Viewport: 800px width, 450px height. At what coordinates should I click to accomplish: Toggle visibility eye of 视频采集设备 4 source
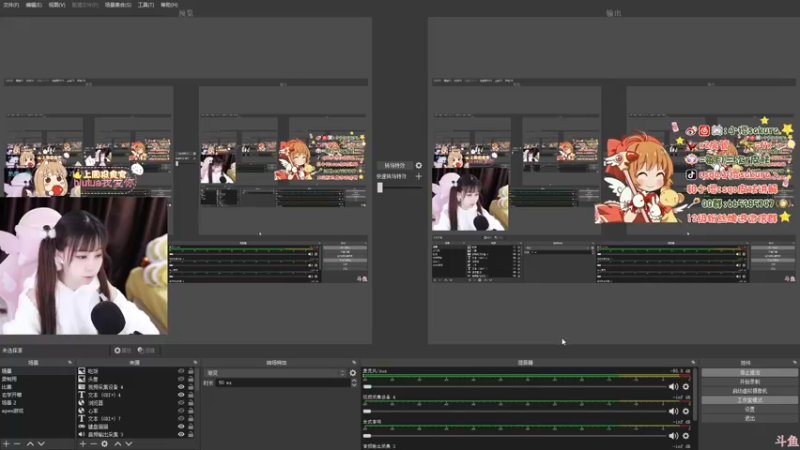[181, 387]
